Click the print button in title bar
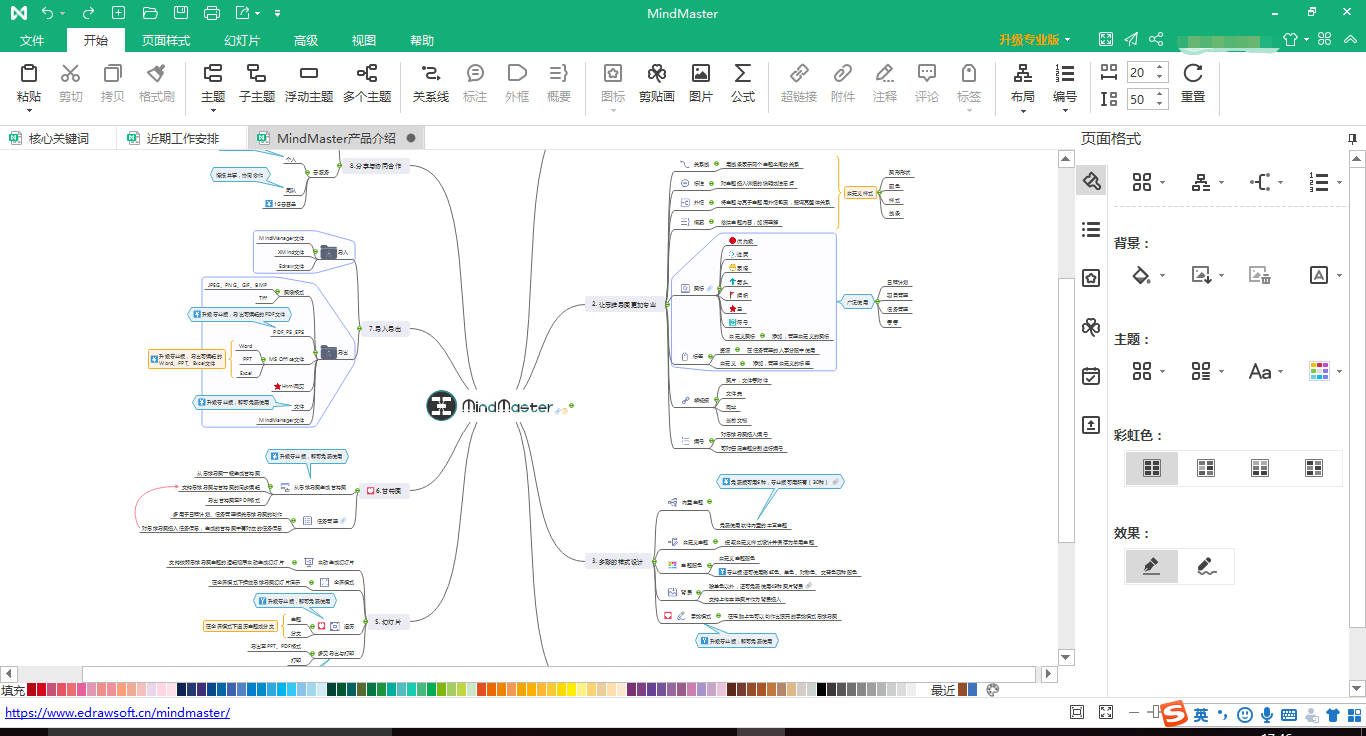Viewport: 1366px width, 736px height. coord(211,13)
